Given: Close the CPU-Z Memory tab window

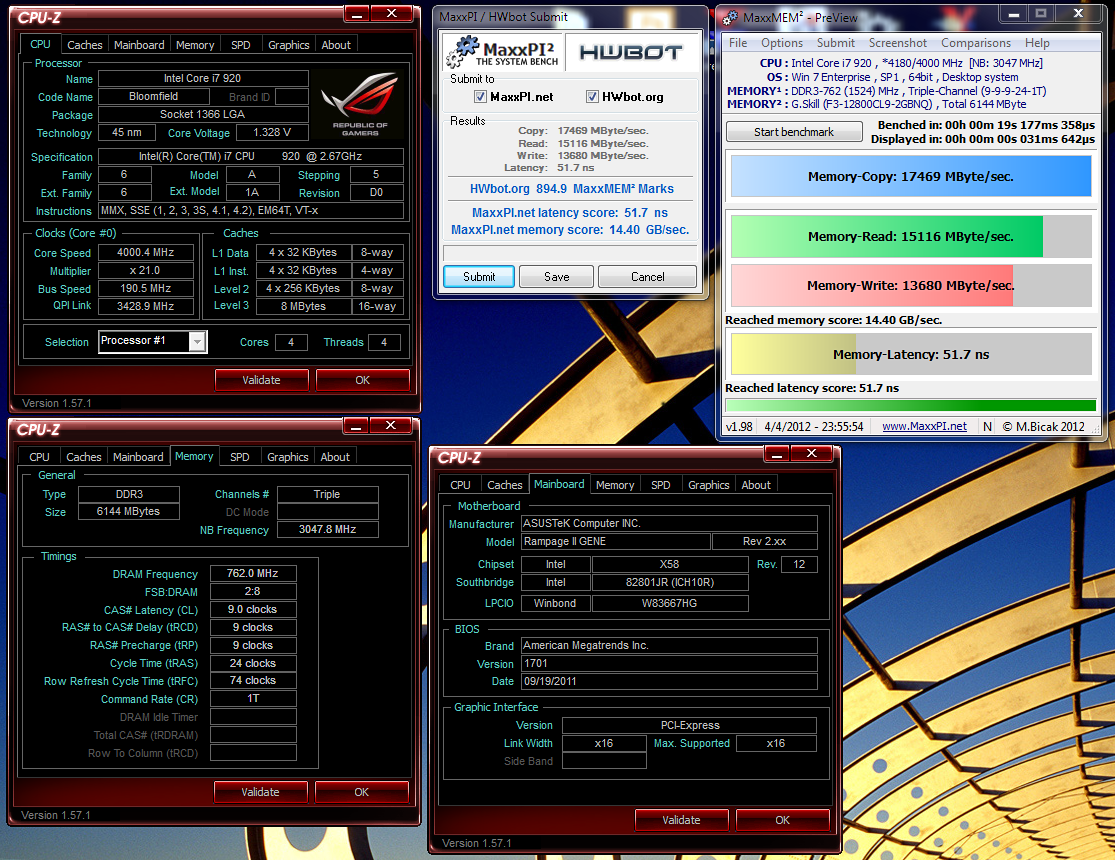Looking at the screenshot, I should [390, 425].
